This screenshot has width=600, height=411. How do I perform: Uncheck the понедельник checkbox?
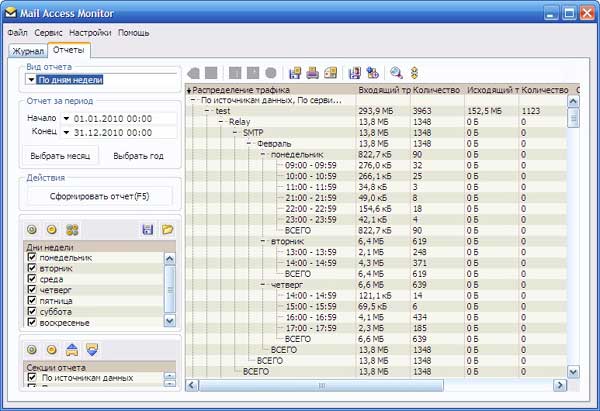[32, 257]
